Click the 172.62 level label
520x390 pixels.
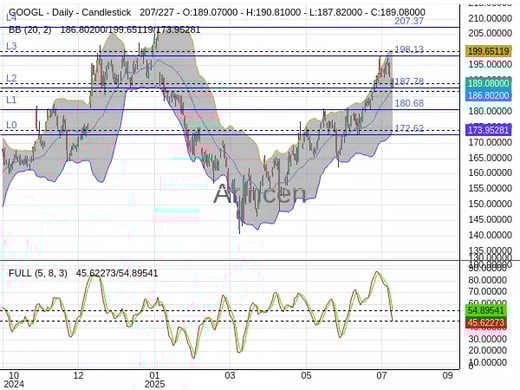pyautogui.click(x=409, y=128)
